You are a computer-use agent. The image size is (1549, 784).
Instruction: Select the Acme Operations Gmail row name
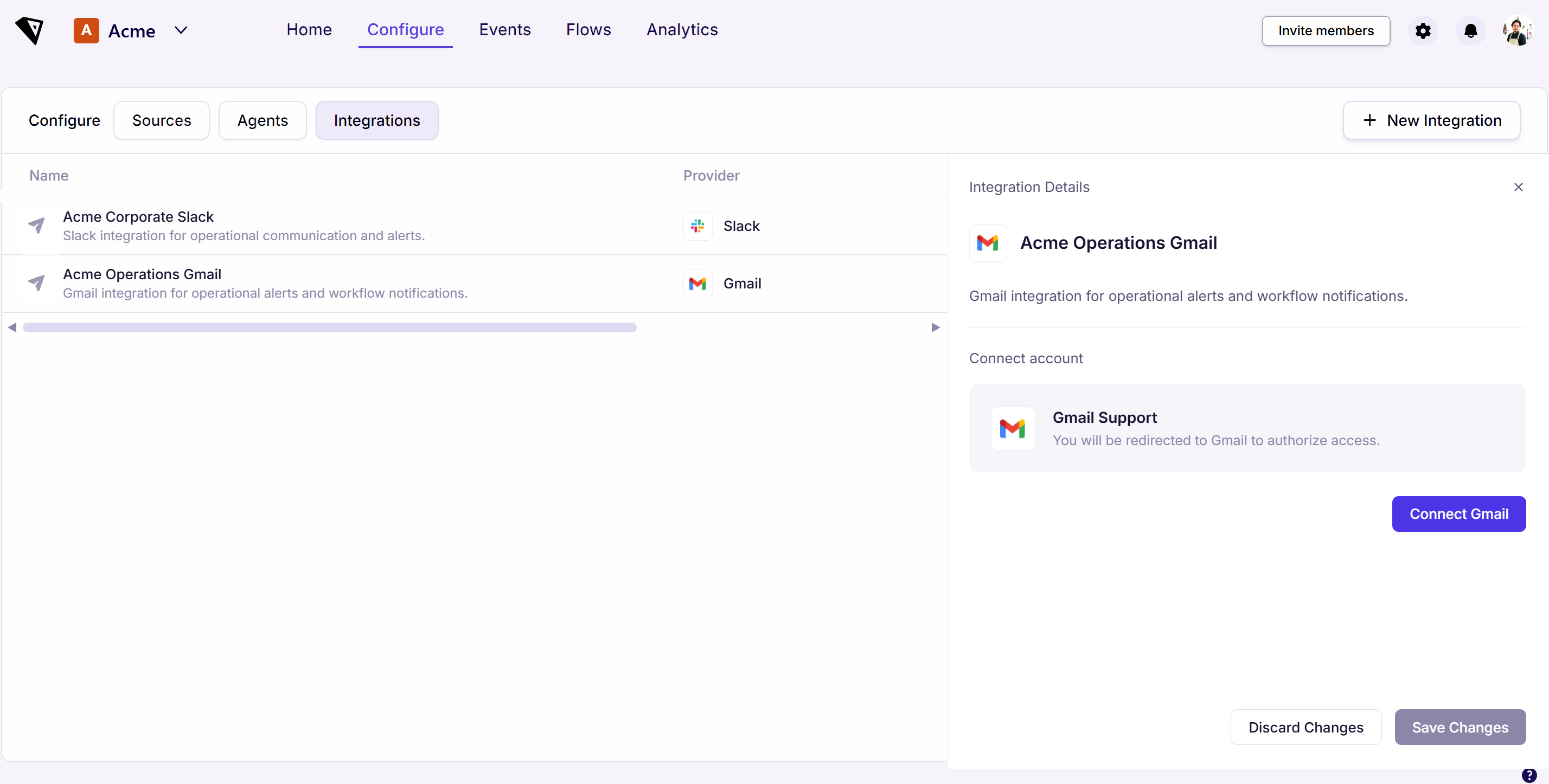pos(142,274)
